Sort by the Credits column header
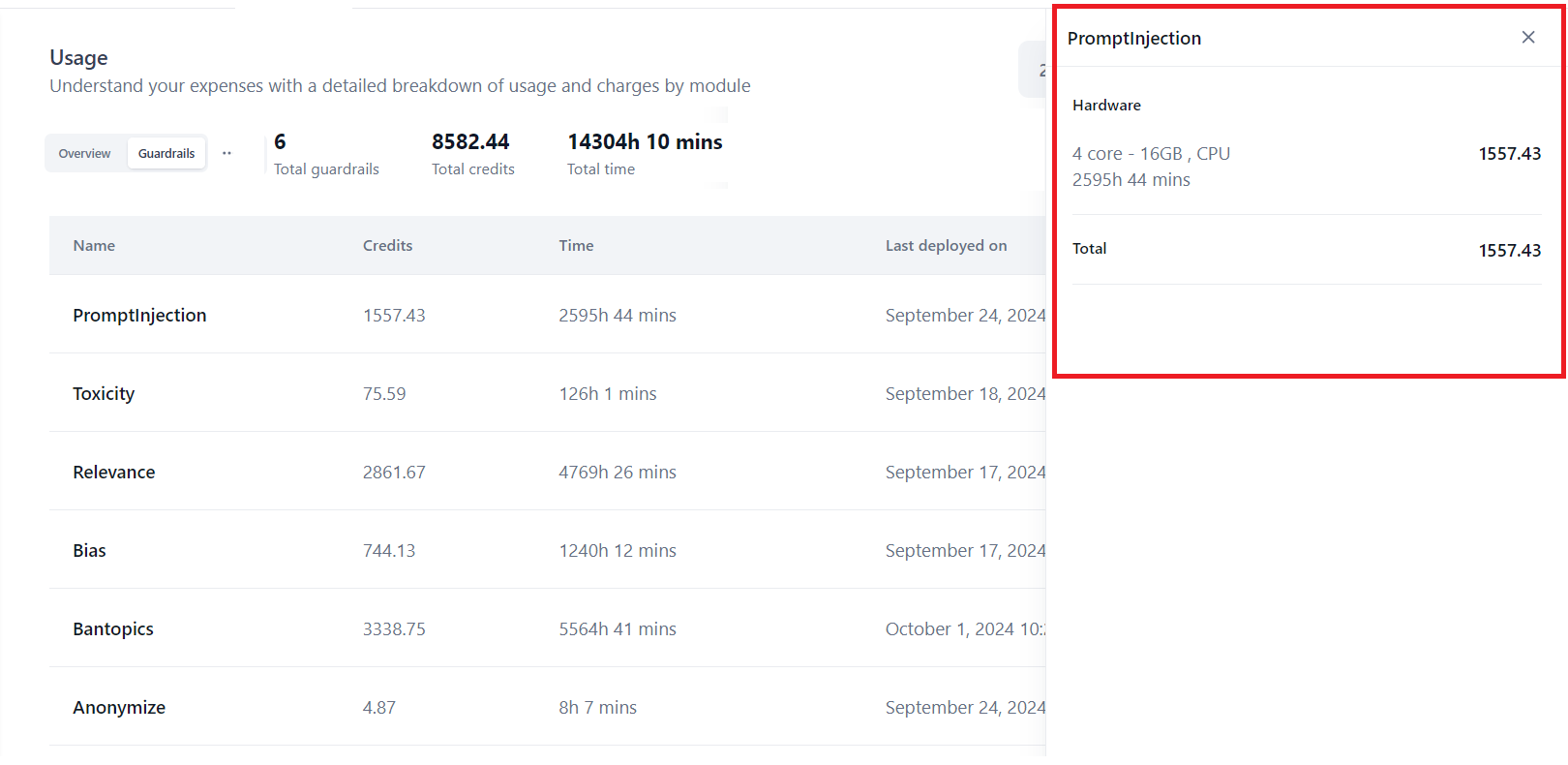This screenshot has height=765, width=1568. (387, 246)
